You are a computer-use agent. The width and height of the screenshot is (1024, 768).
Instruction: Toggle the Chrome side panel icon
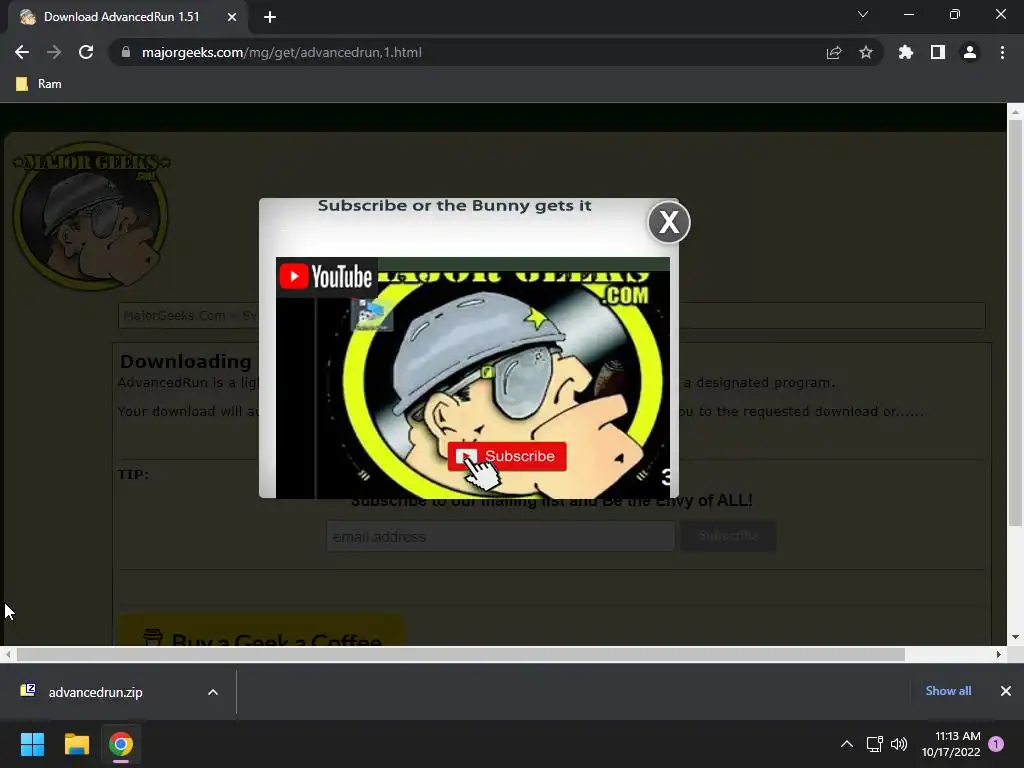point(938,52)
